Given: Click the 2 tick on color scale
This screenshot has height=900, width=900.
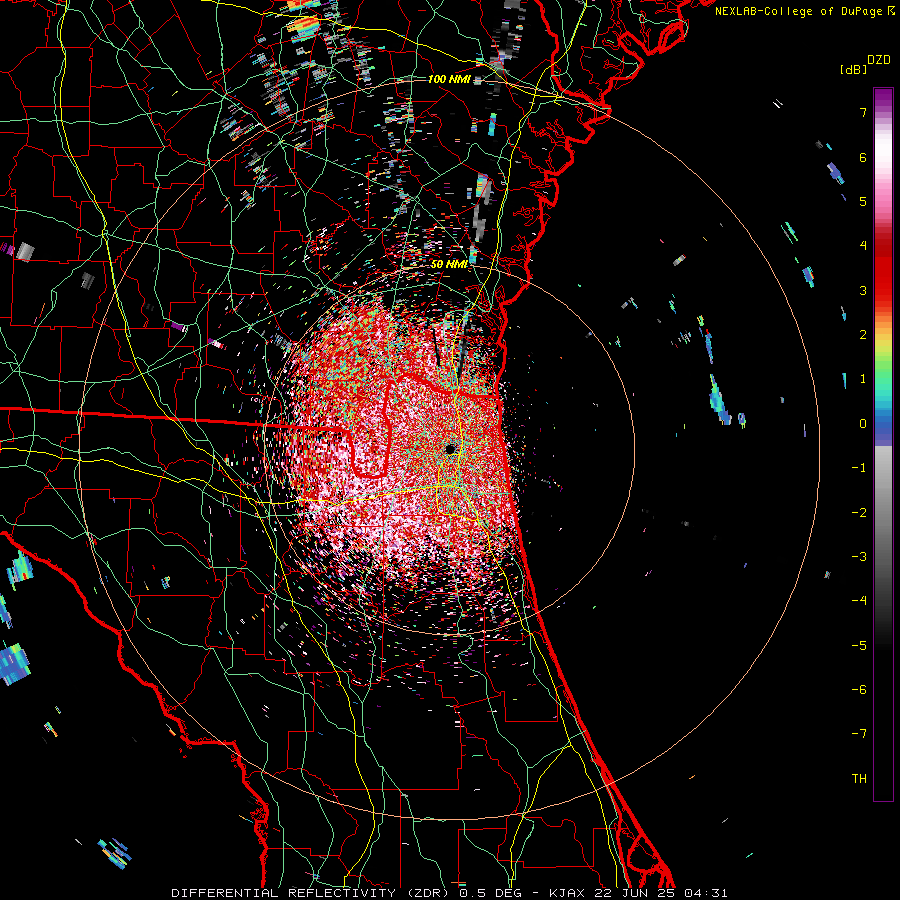Looking at the screenshot, I should (863, 335).
